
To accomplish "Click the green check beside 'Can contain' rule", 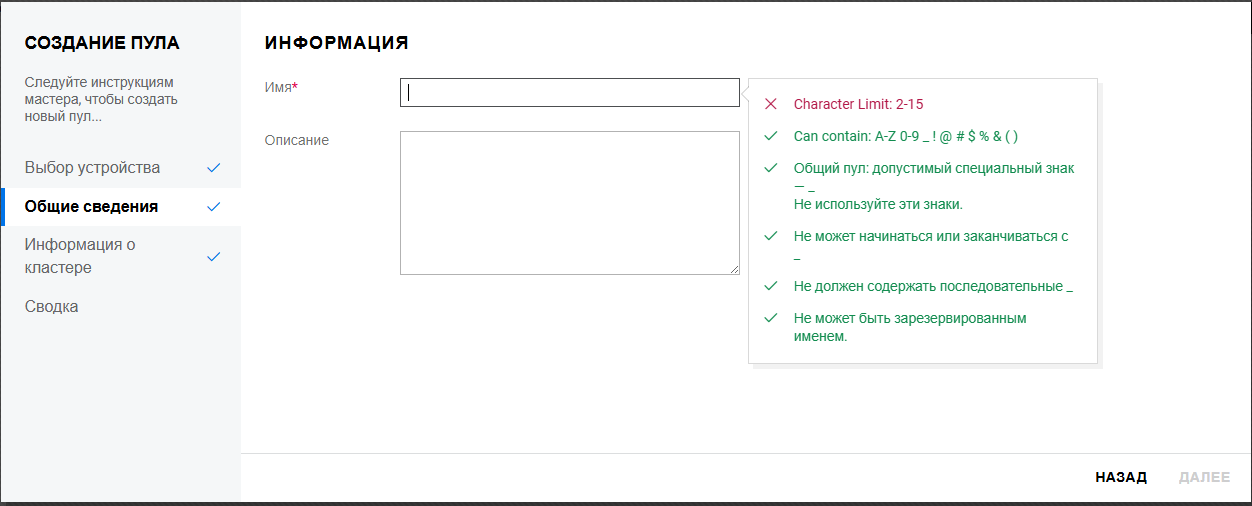I will 770,136.
